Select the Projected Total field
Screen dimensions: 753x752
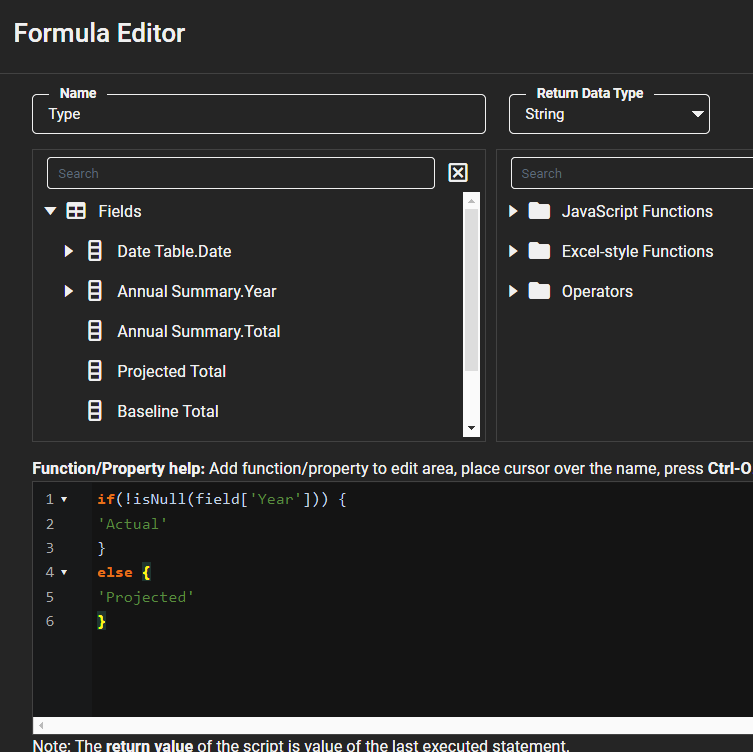point(171,371)
